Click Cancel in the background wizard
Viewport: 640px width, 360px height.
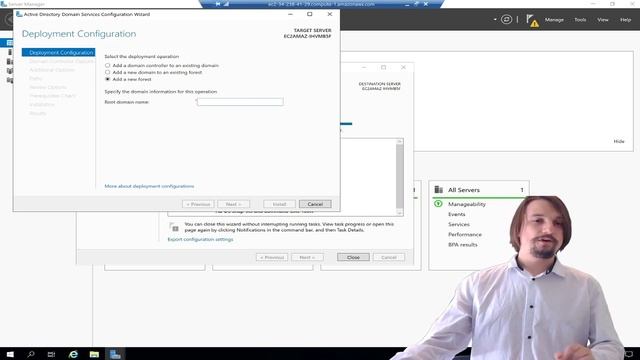(389, 257)
